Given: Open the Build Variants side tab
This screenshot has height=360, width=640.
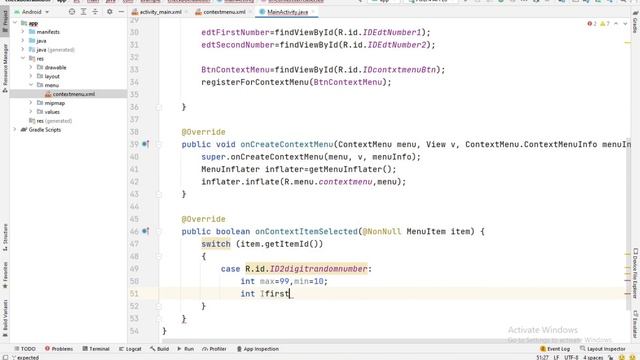Looking at the screenshot, I should pyautogui.click(x=5, y=318).
